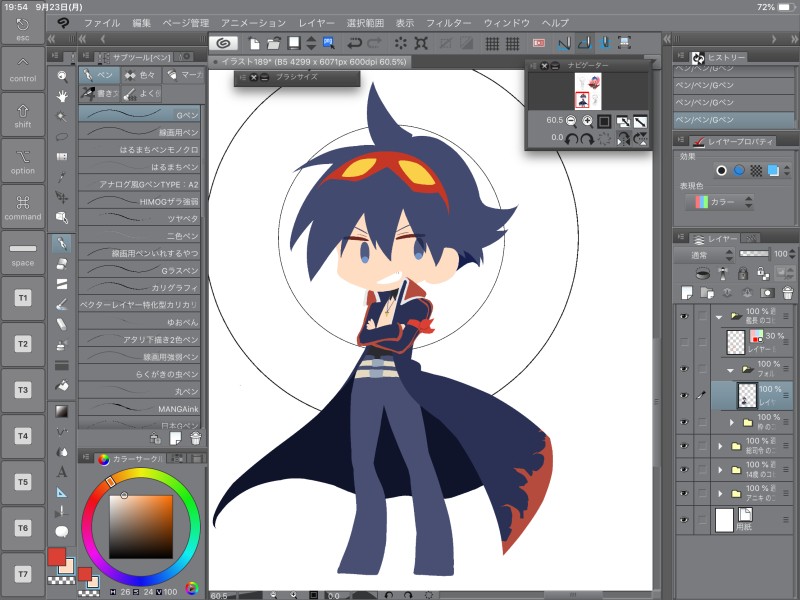Image resolution: width=800 pixels, height=600 pixels.
Task: Select the Eyedropper tool
Action: (x=62, y=177)
